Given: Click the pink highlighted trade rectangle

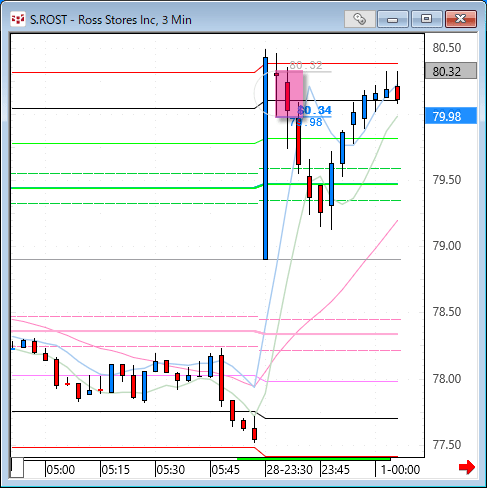Looking at the screenshot, I should 289,94.
